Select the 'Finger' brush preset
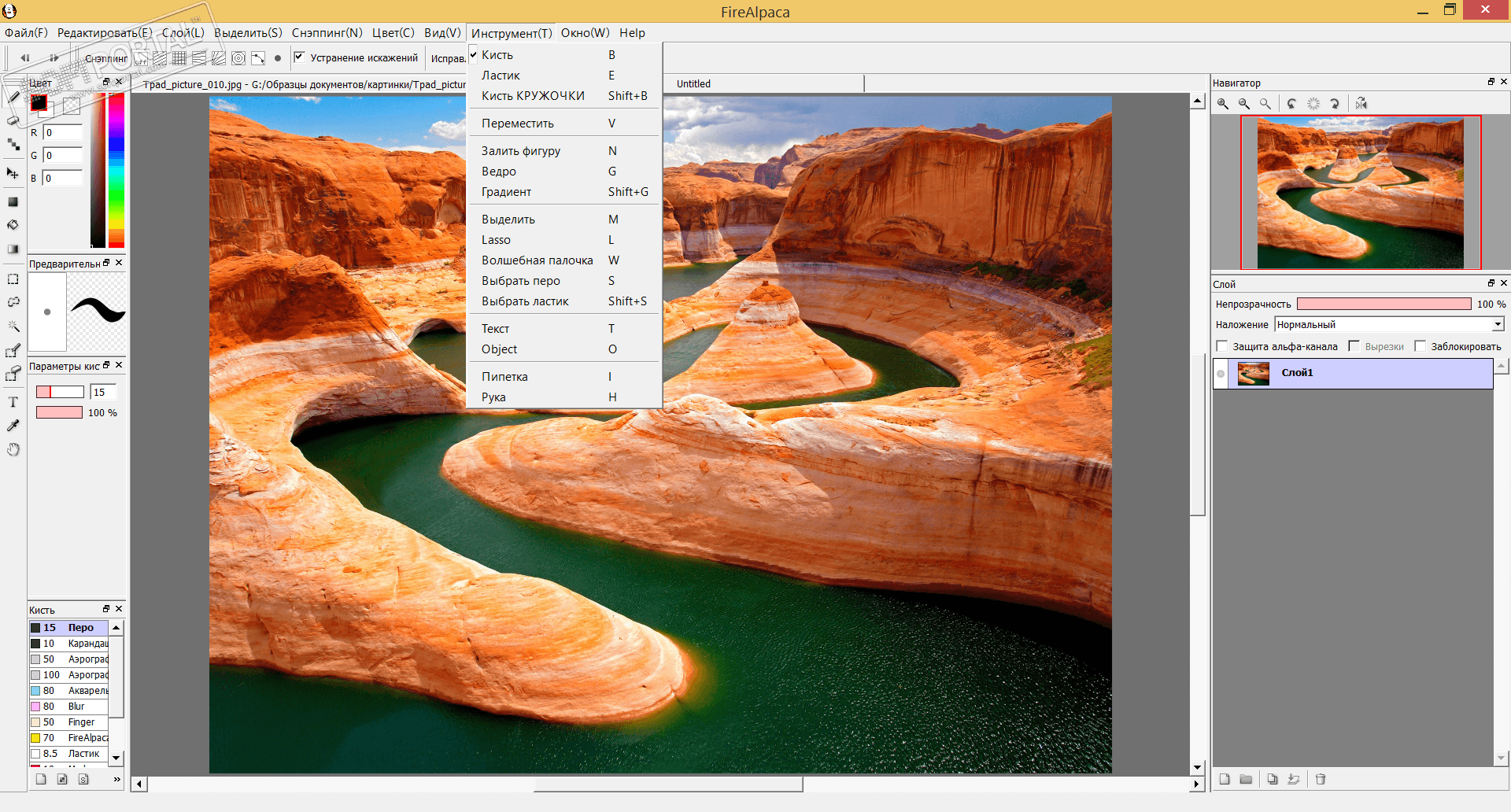 [x=68, y=722]
